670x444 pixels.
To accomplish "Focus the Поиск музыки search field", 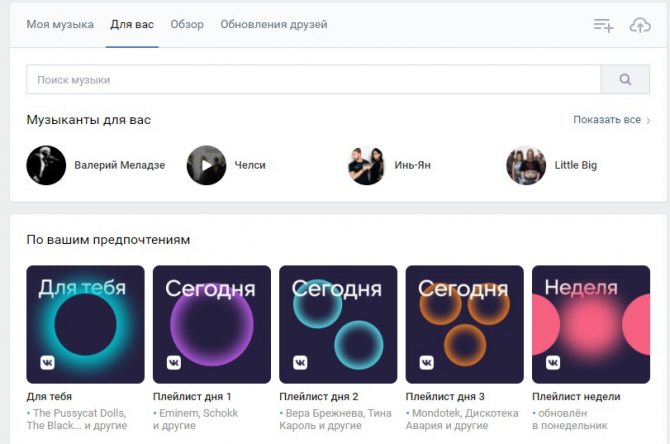I will pyautogui.click(x=314, y=79).
